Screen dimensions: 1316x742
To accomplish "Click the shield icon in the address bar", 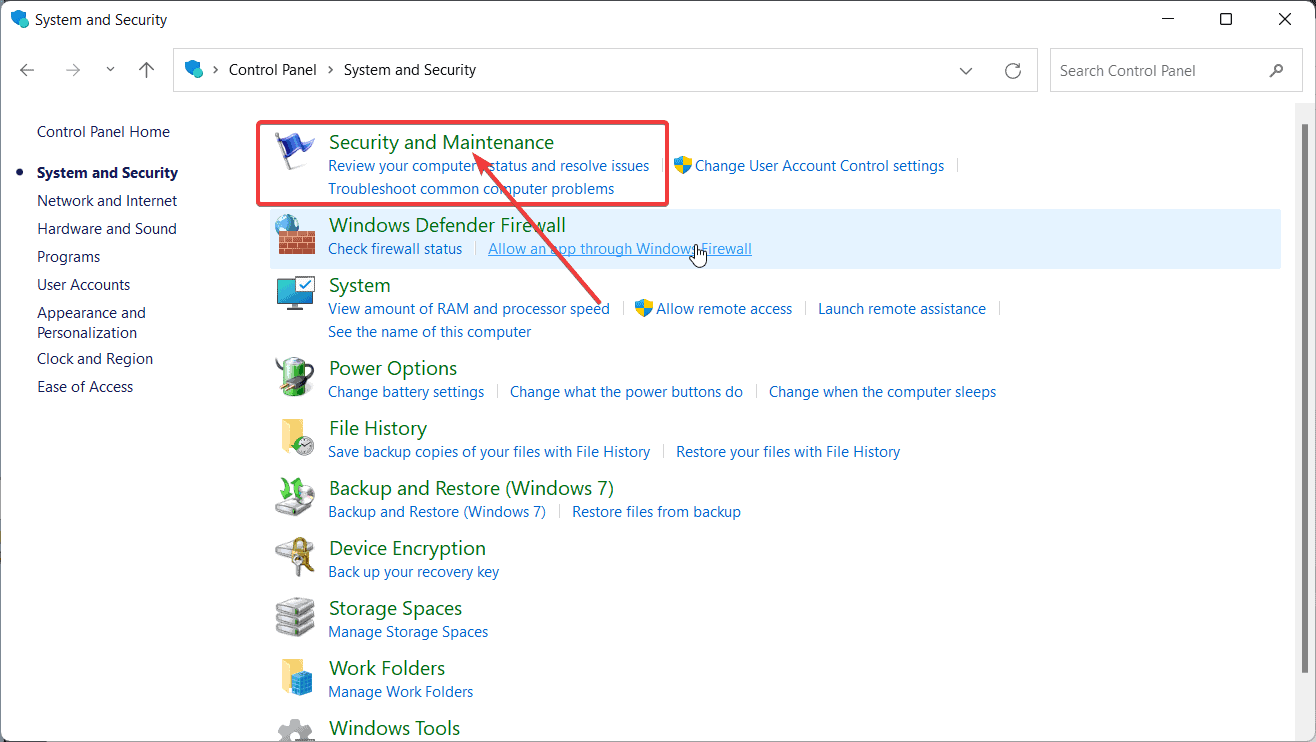I will pos(194,70).
